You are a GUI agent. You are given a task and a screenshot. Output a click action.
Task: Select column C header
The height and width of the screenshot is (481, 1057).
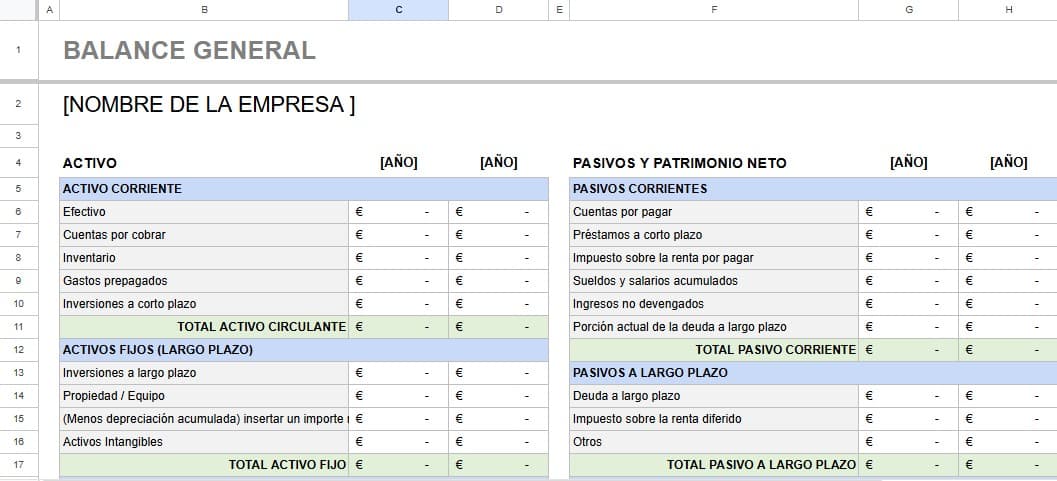[398, 10]
